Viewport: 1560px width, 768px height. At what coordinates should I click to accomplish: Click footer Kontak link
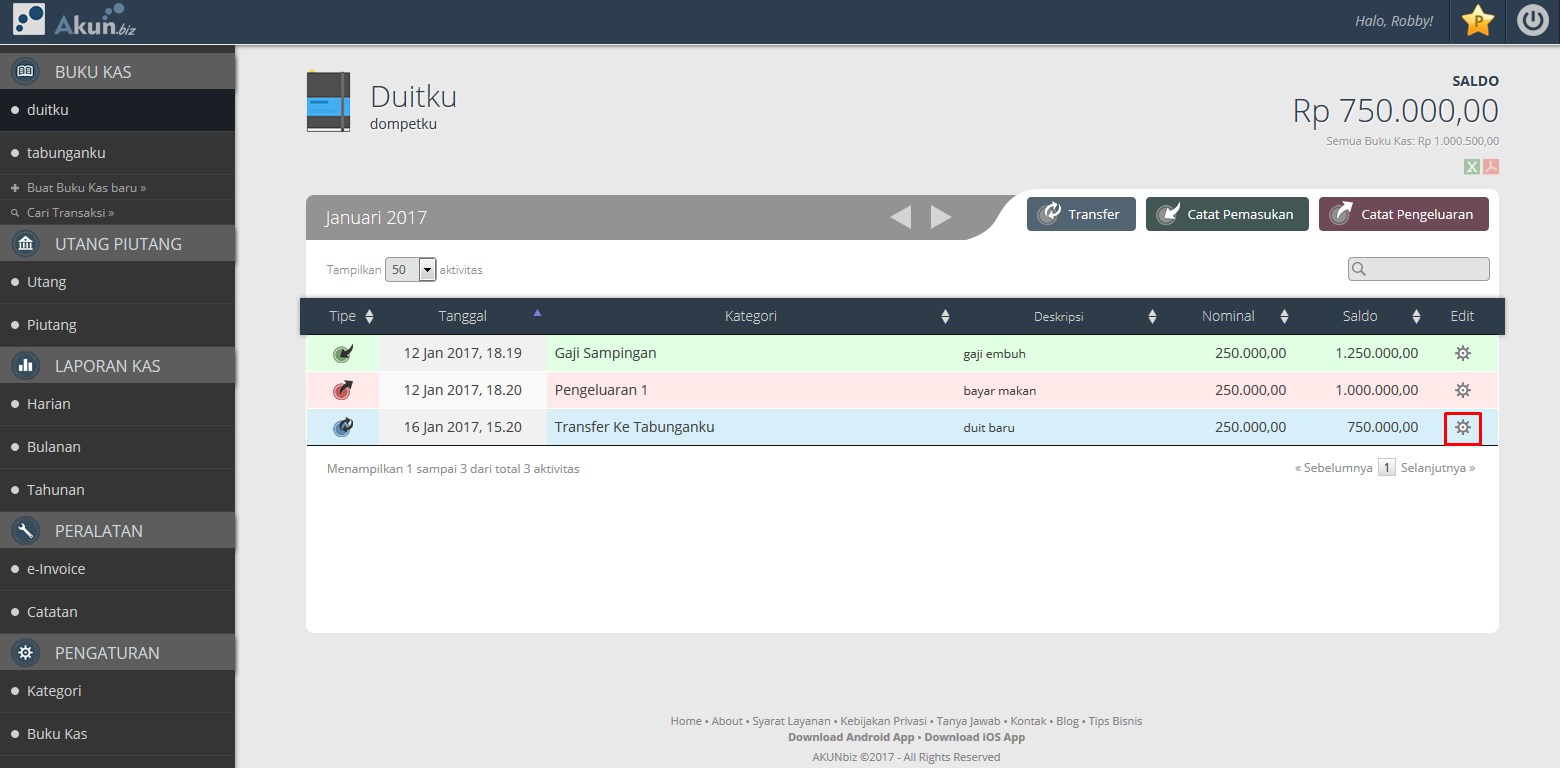click(1028, 721)
